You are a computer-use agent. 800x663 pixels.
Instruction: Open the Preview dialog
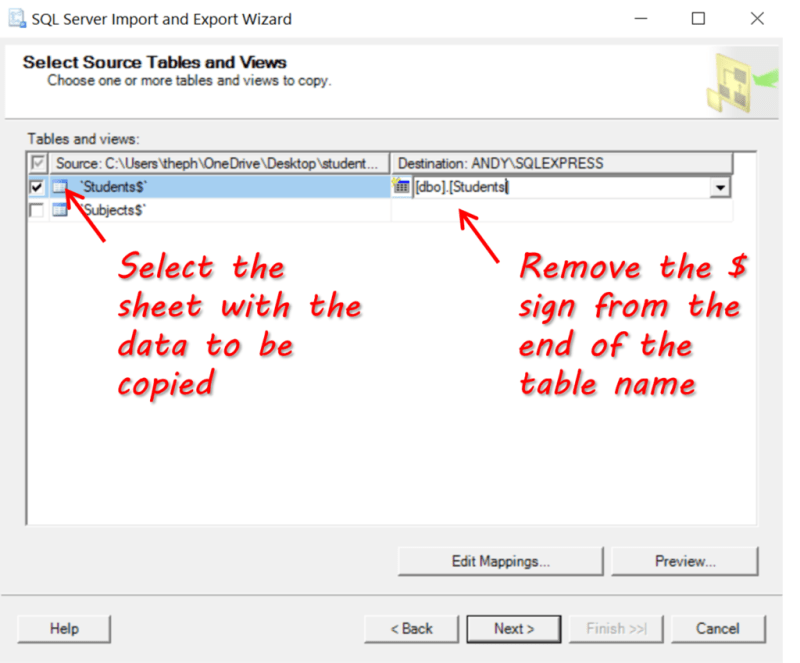click(x=685, y=561)
